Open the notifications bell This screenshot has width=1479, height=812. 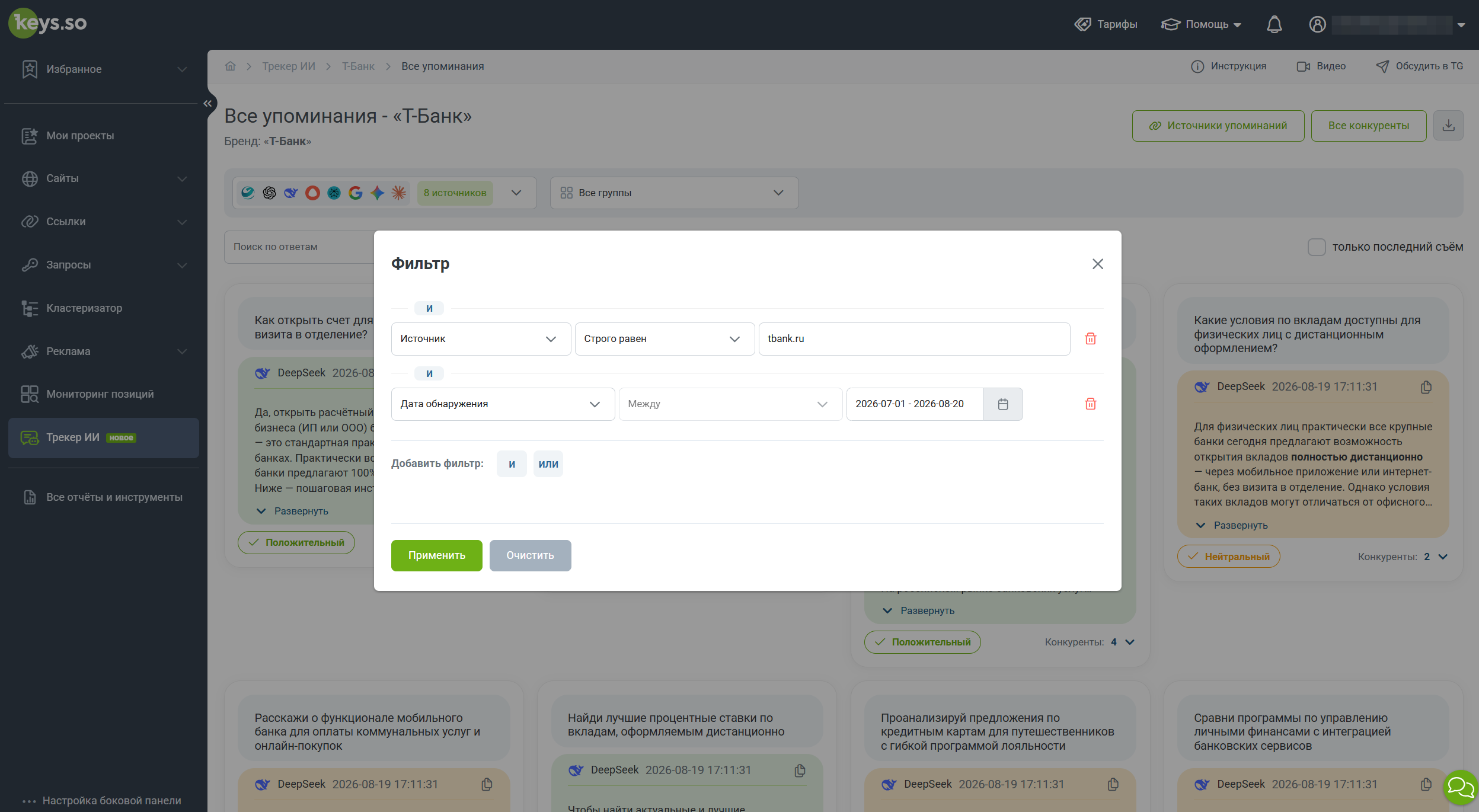pyautogui.click(x=1274, y=24)
